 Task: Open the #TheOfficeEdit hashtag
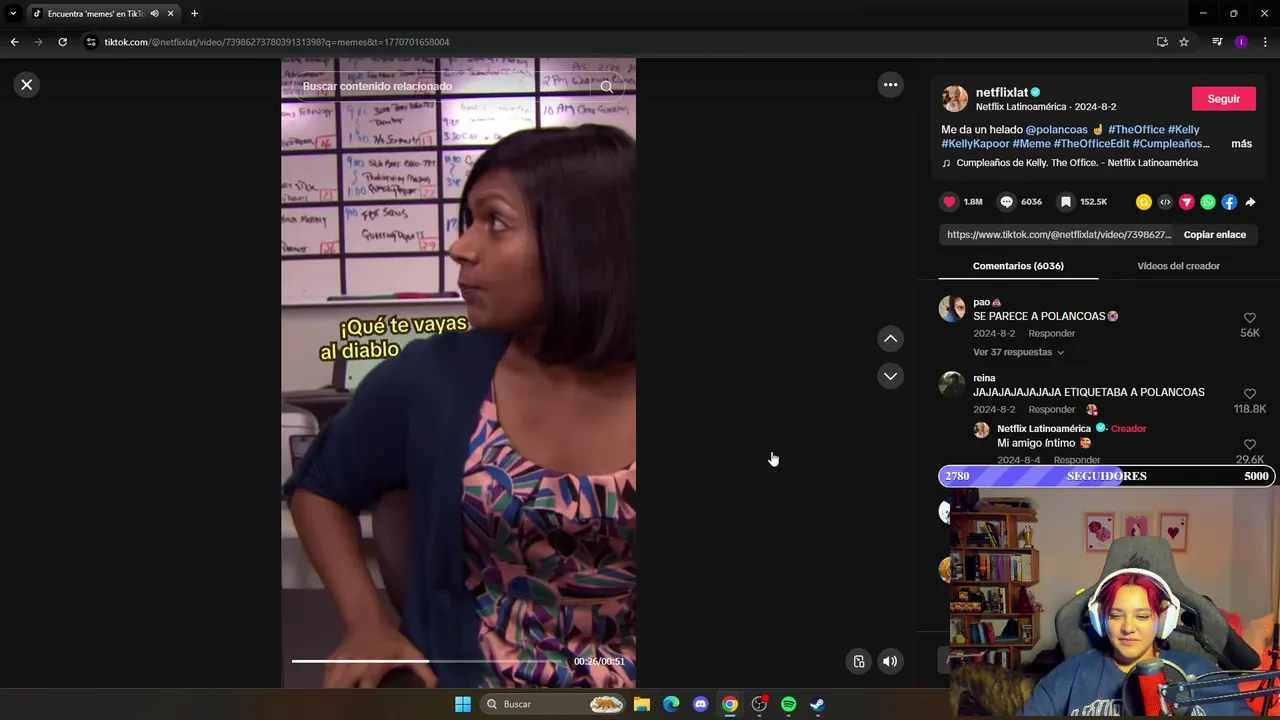pyautogui.click(x=1091, y=144)
